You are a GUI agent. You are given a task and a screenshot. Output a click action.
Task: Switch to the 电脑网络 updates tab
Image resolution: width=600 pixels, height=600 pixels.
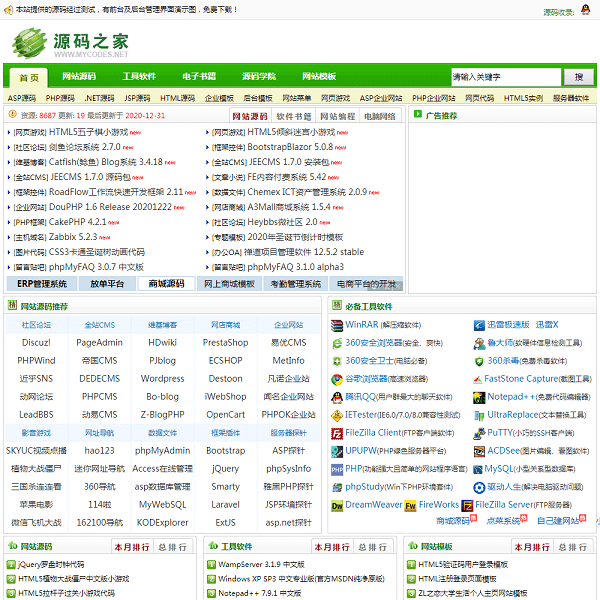coord(380,116)
